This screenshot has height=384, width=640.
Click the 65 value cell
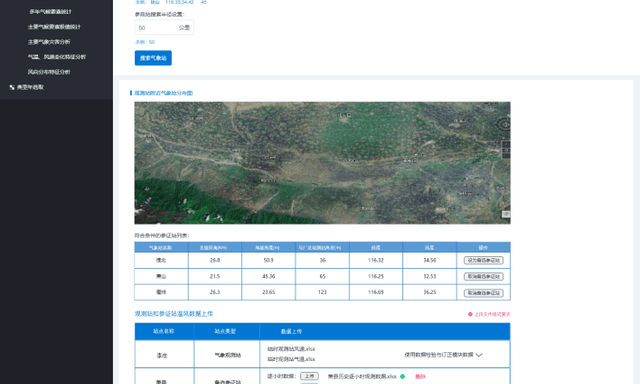(x=322, y=276)
